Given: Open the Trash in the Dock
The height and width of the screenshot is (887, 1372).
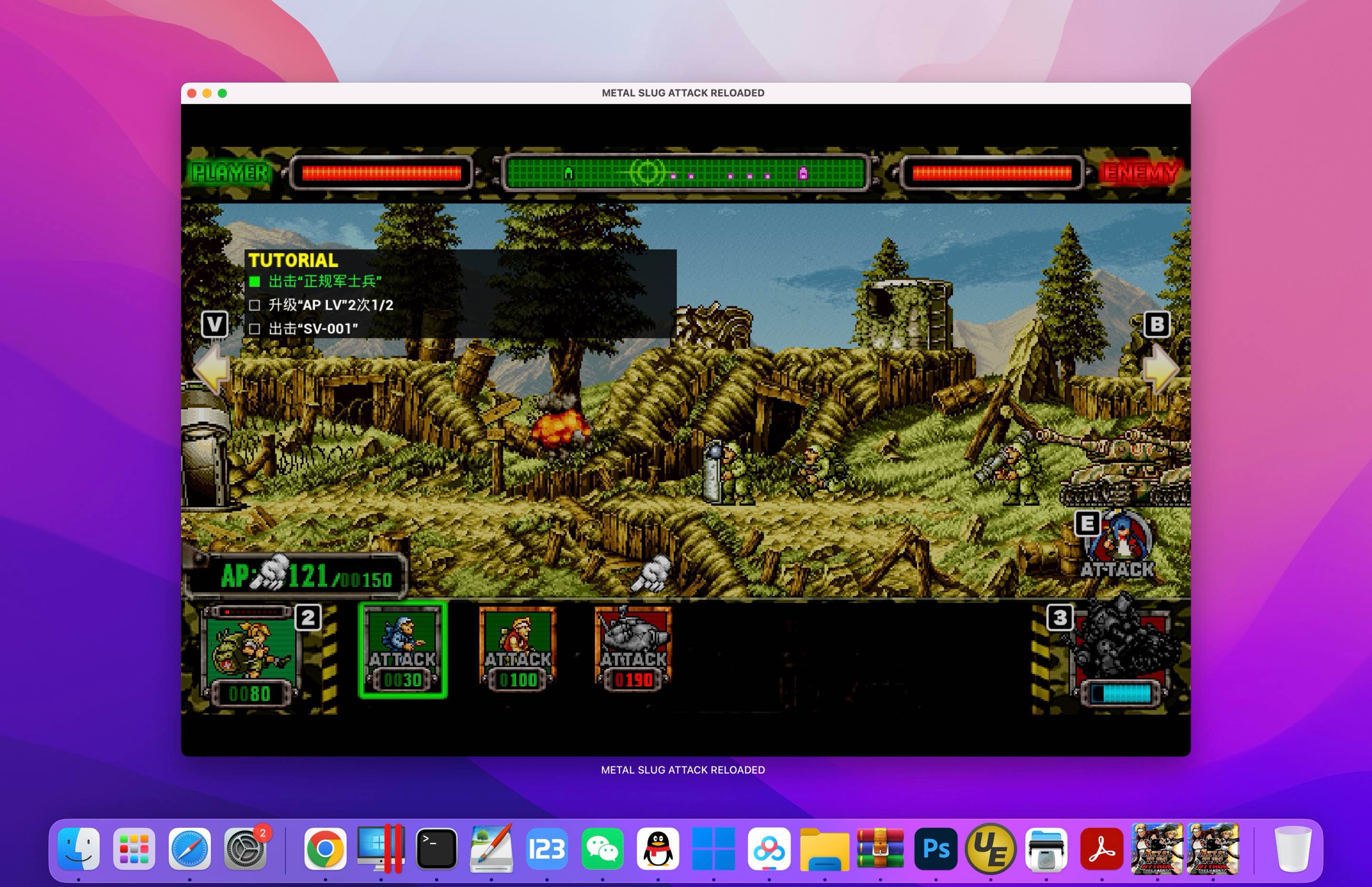Looking at the screenshot, I should tap(1292, 848).
